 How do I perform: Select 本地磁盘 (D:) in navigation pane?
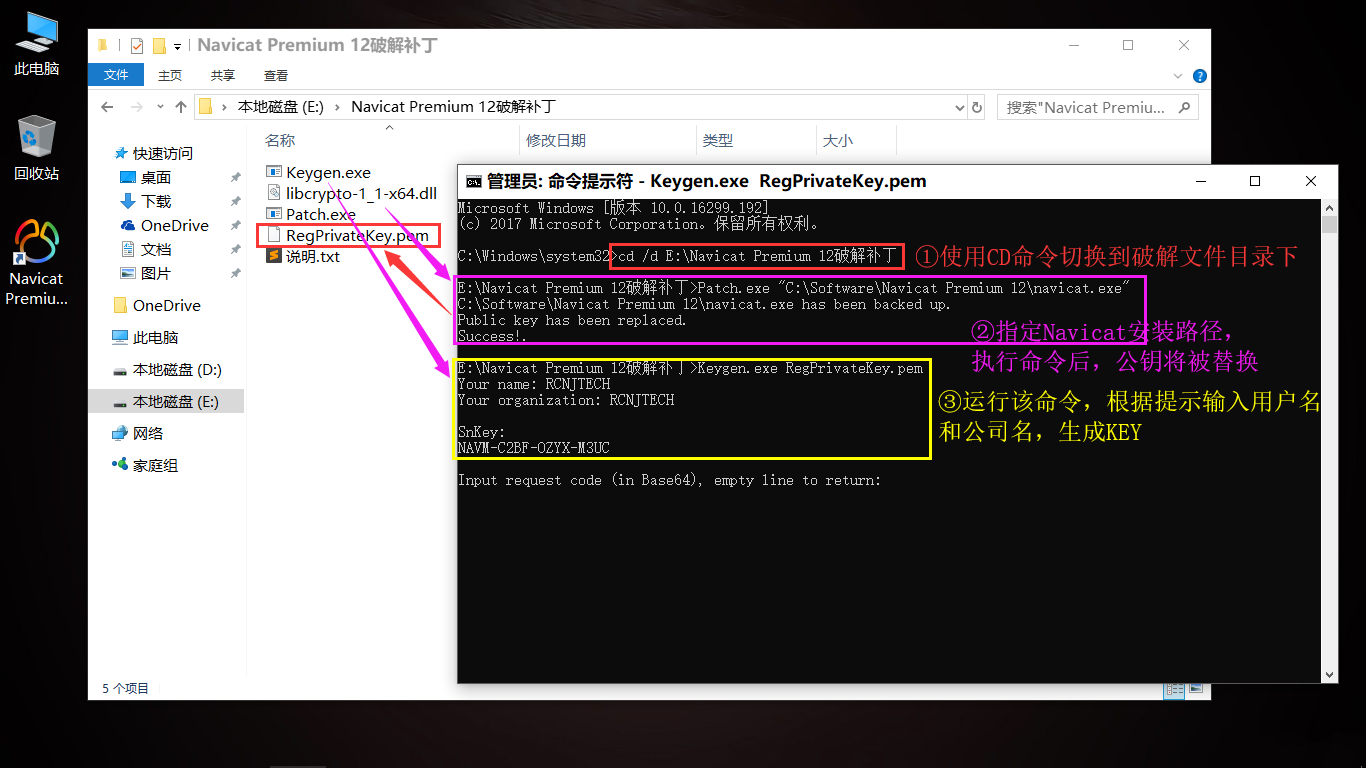(177, 369)
